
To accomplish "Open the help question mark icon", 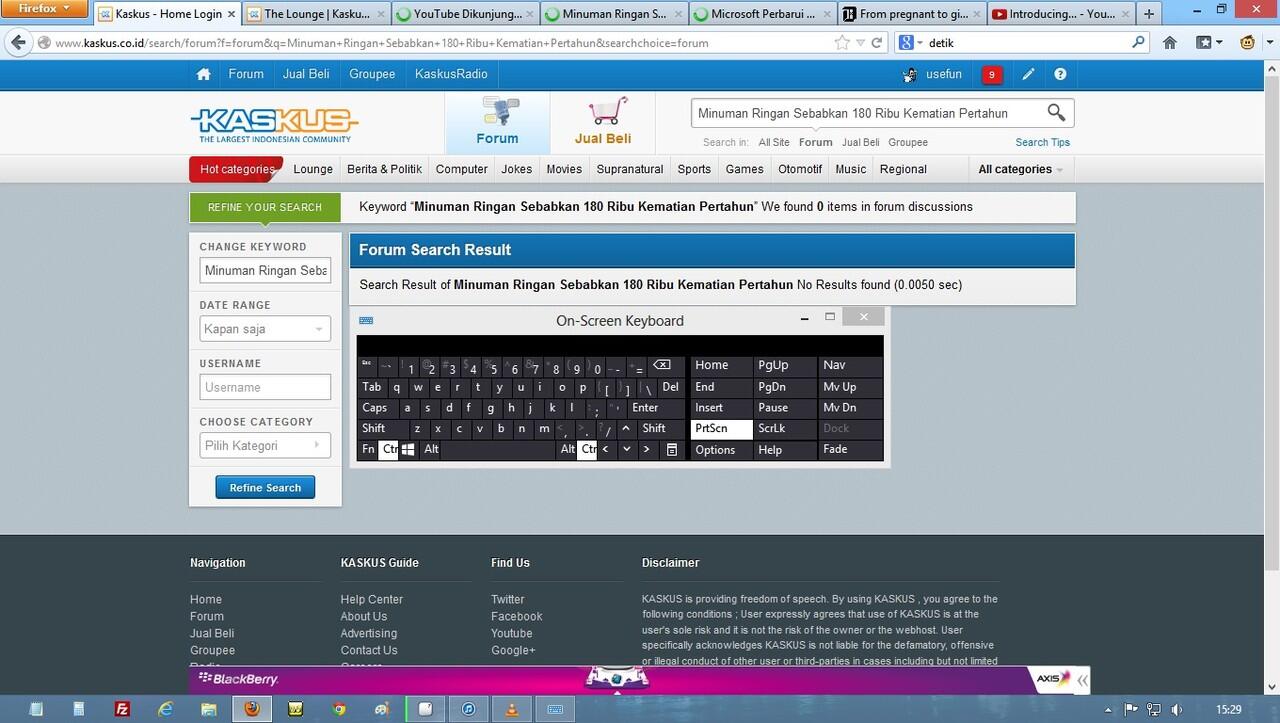I will (1060, 74).
